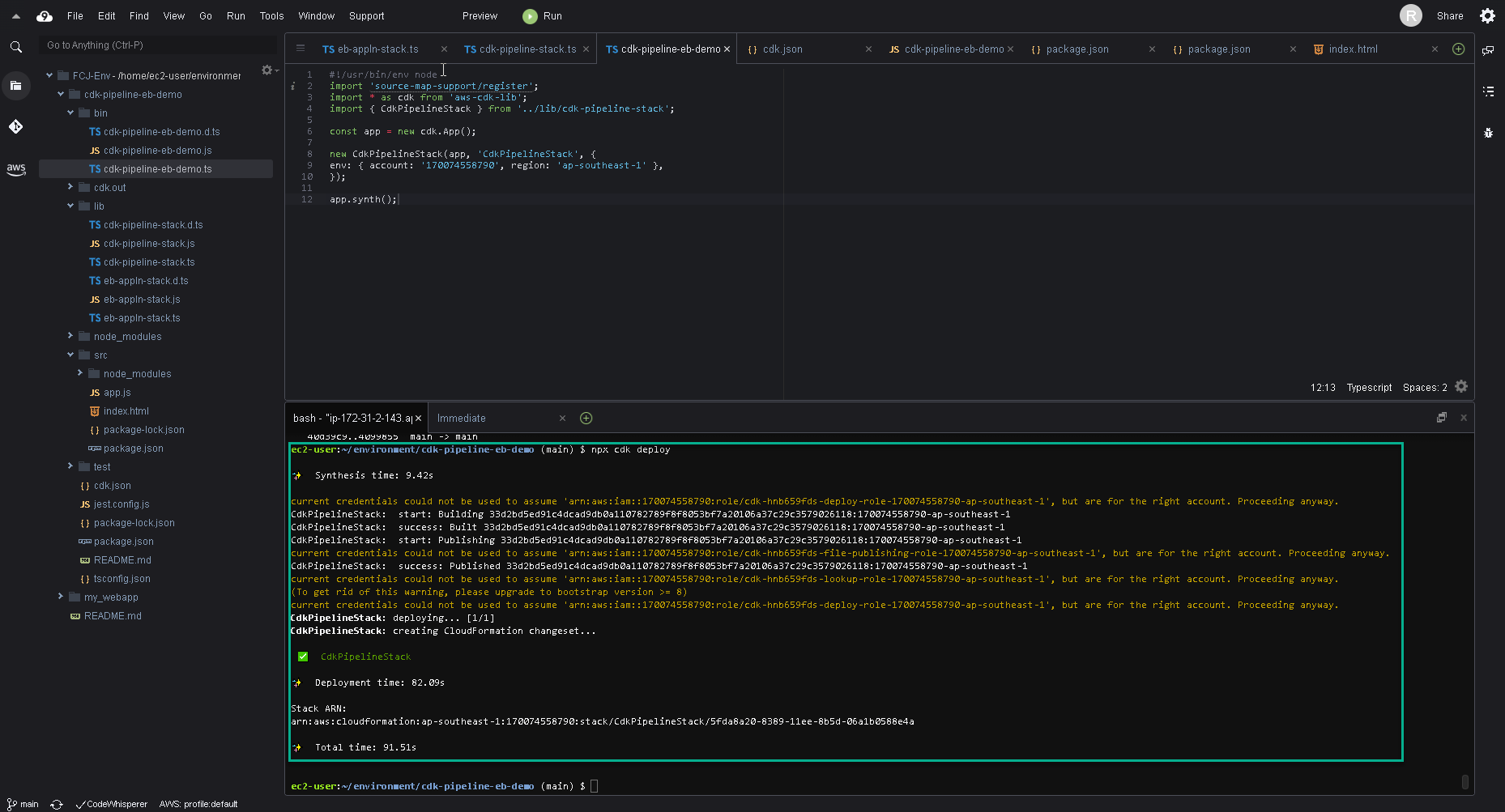The height and width of the screenshot is (812, 1505).
Task: Expand the cdk.out folder
Action: (70, 187)
